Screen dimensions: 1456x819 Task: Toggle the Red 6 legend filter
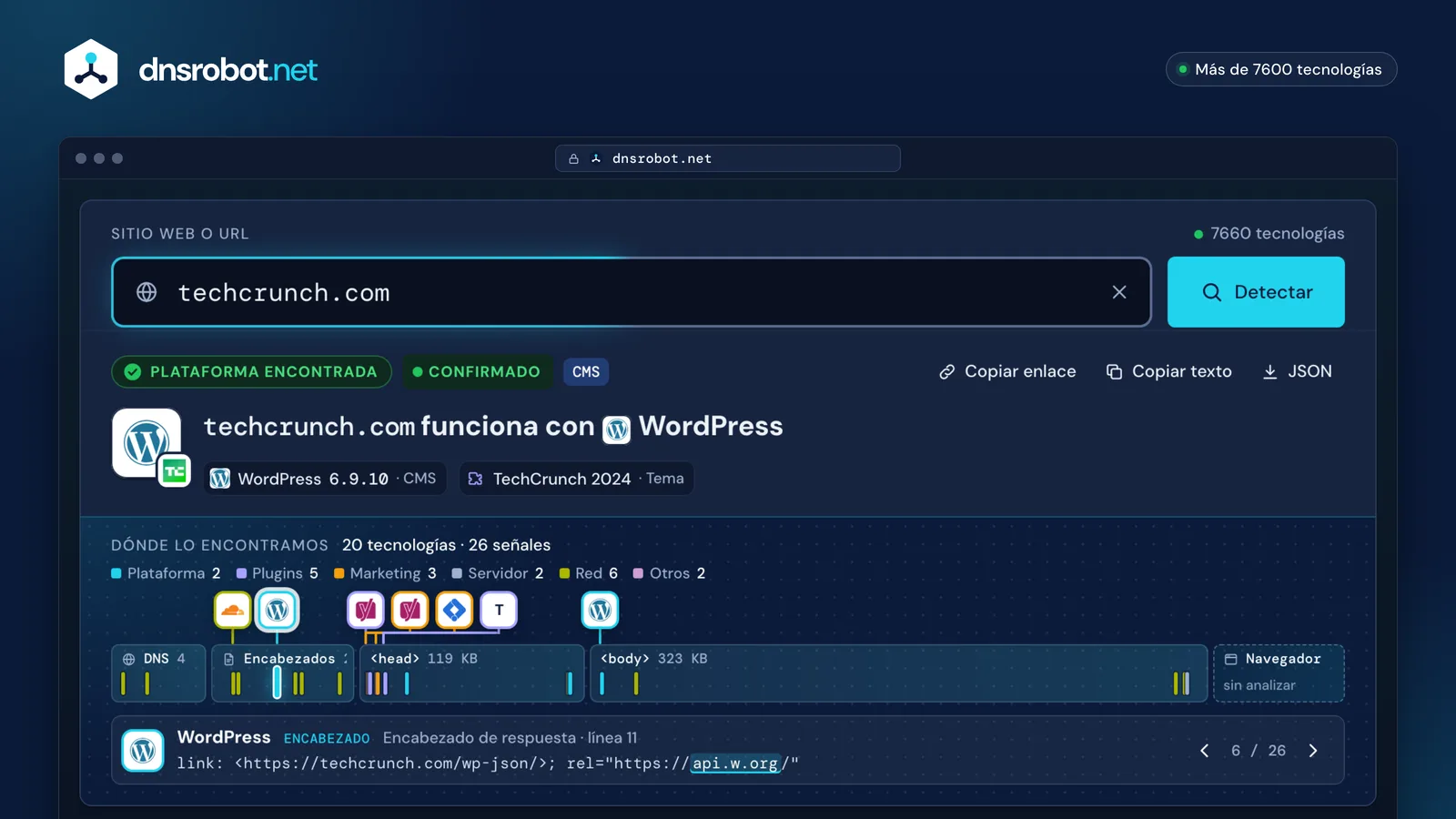point(589,573)
